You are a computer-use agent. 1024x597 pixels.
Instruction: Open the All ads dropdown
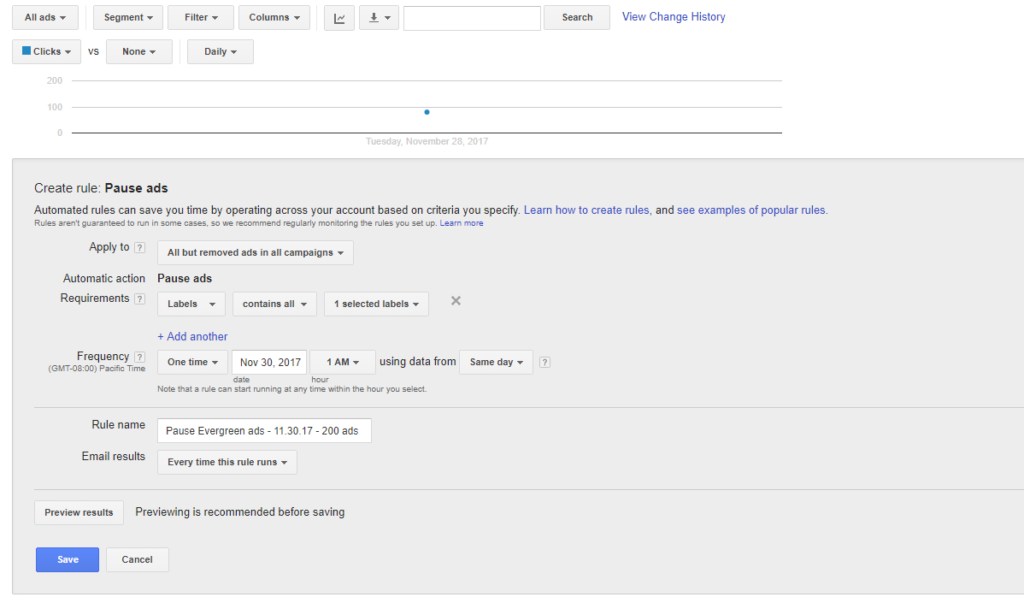tap(46, 18)
